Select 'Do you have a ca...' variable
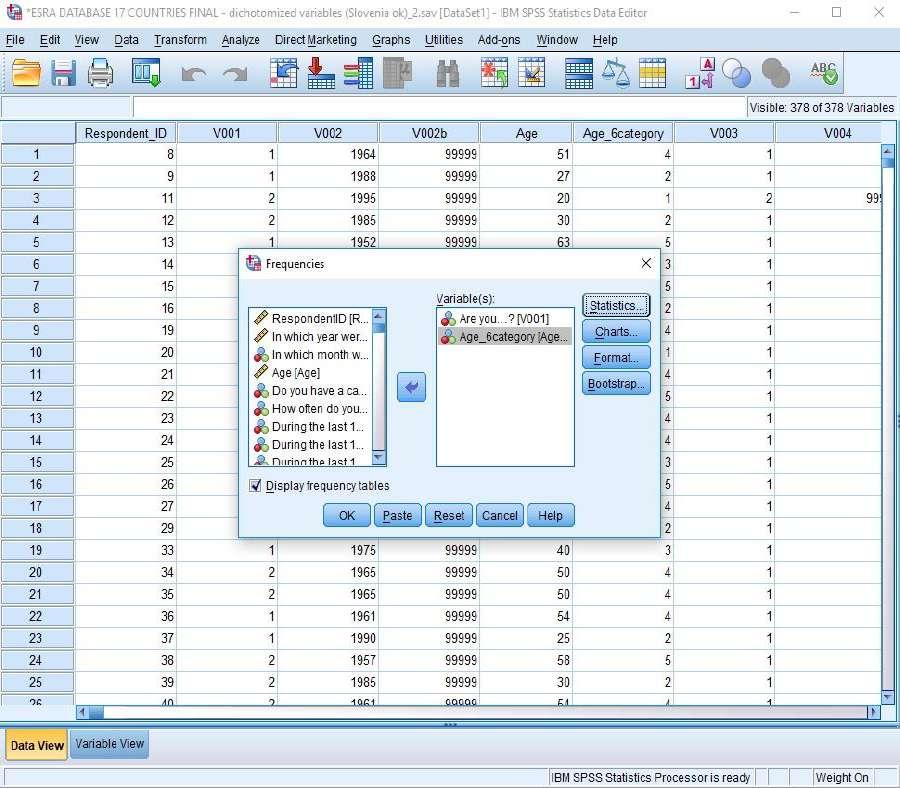 [311, 391]
